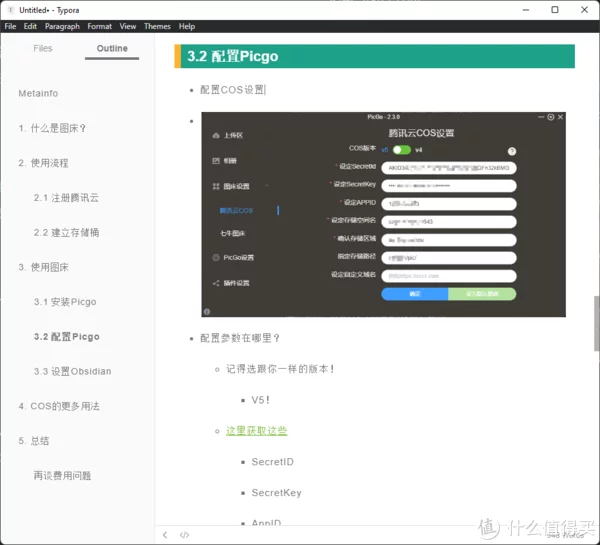The image size is (600, 545).
Task: Select 七牛图床 in PicGo sidebar
Action: pyautogui.click(x=233, y=233)
